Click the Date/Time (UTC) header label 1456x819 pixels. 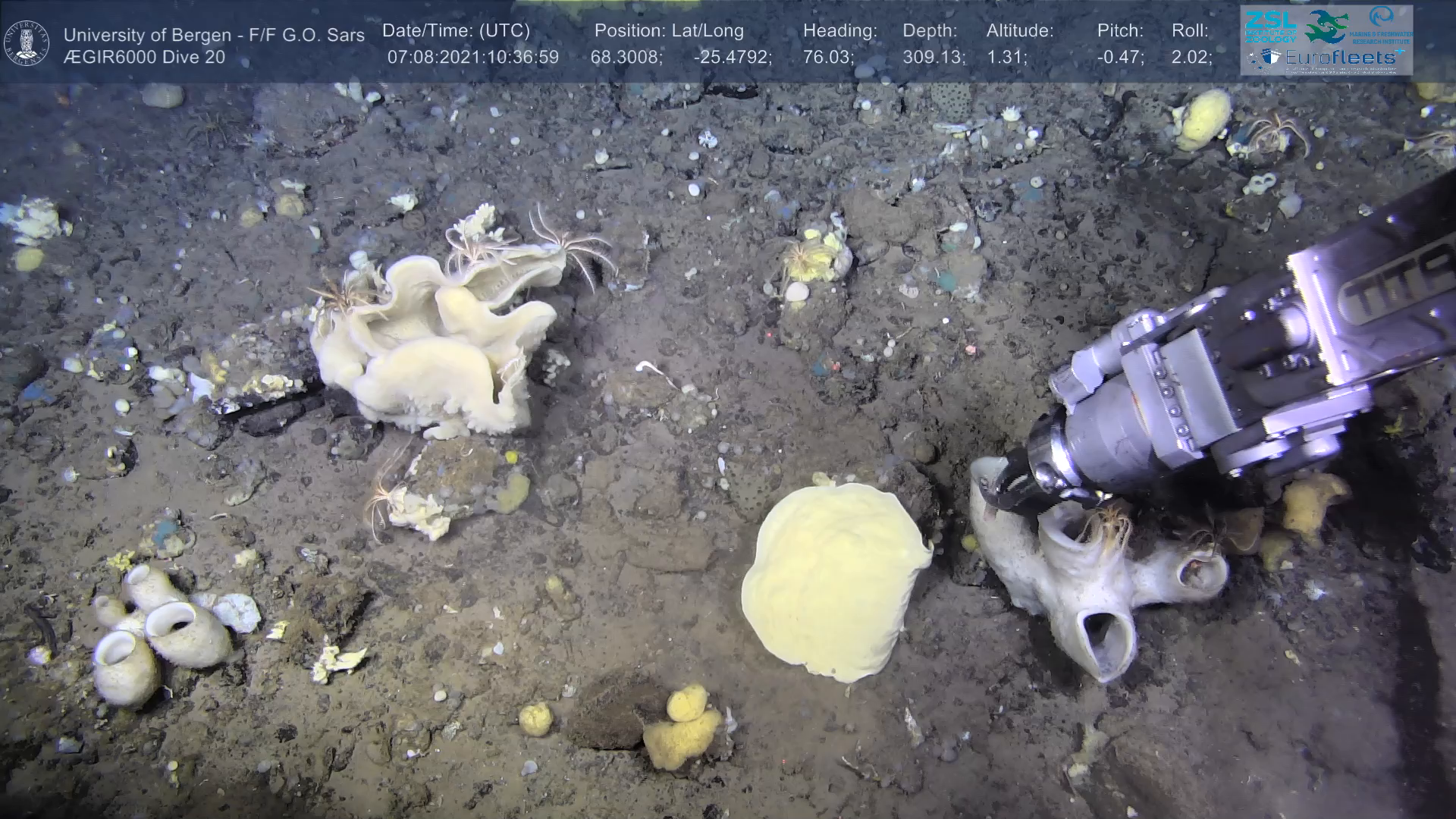click(456, 31)
